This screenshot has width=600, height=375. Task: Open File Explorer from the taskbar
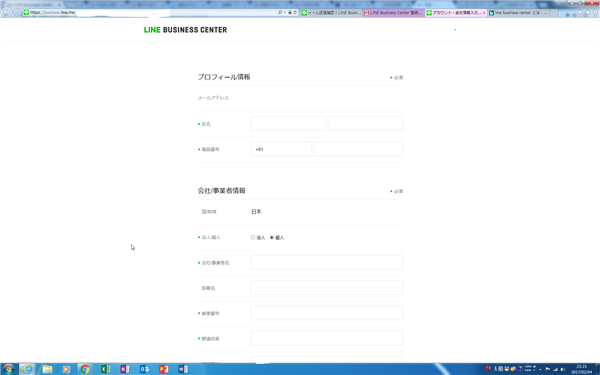click(47, 369)
